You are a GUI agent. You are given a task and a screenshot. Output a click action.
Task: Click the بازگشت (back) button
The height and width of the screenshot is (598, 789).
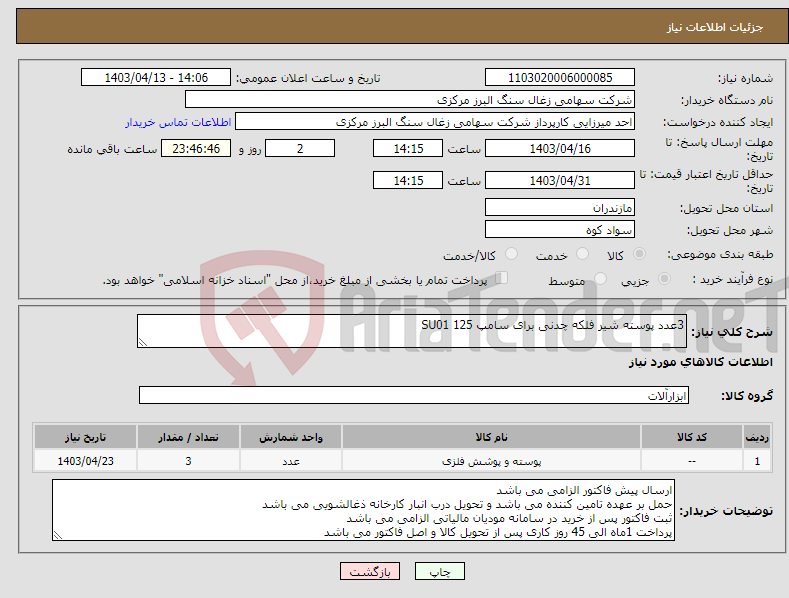(x=370, y=571)
